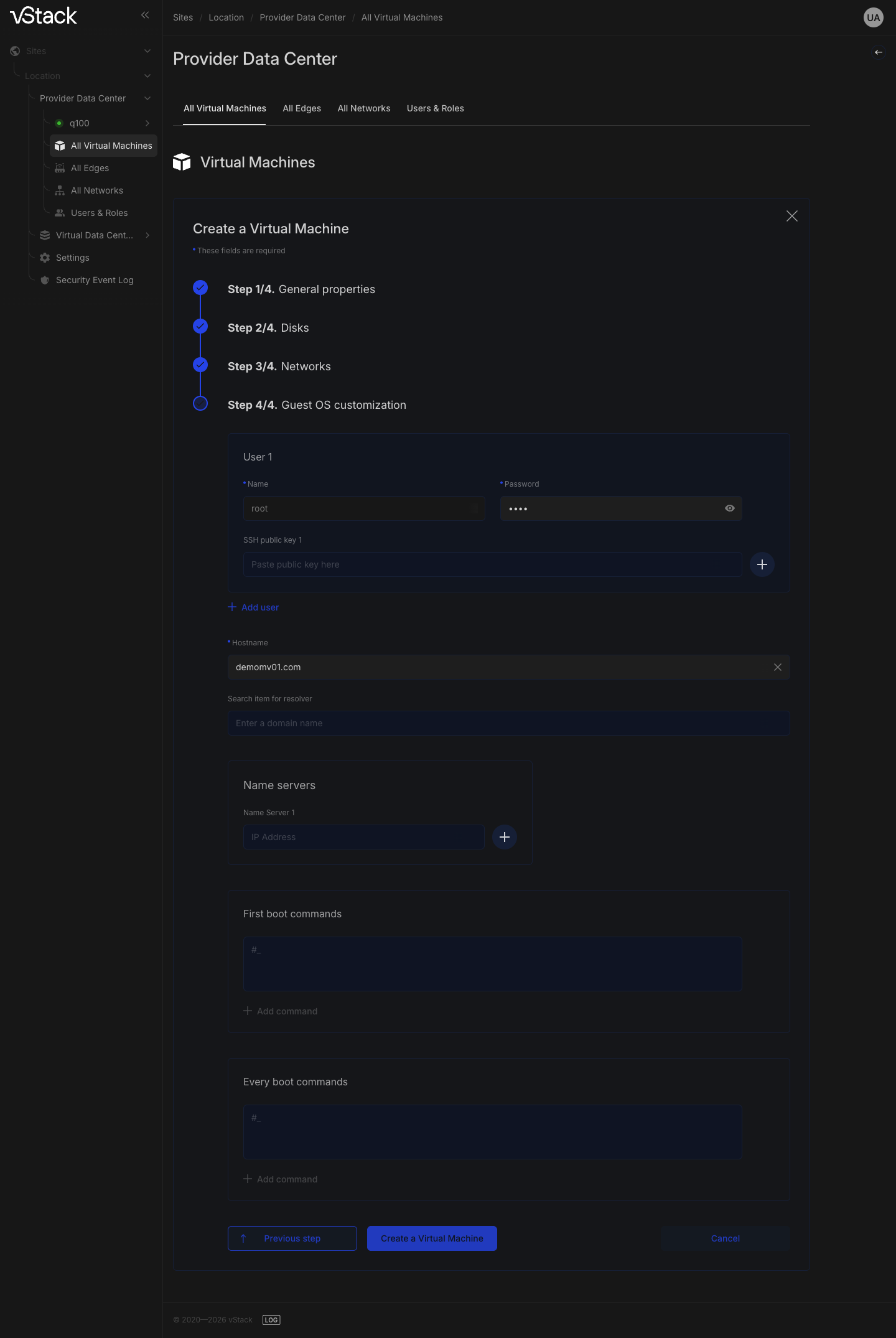Screen dimensions: 896x1338
Task: Open the UA user avatar menu
Action: 874,17
